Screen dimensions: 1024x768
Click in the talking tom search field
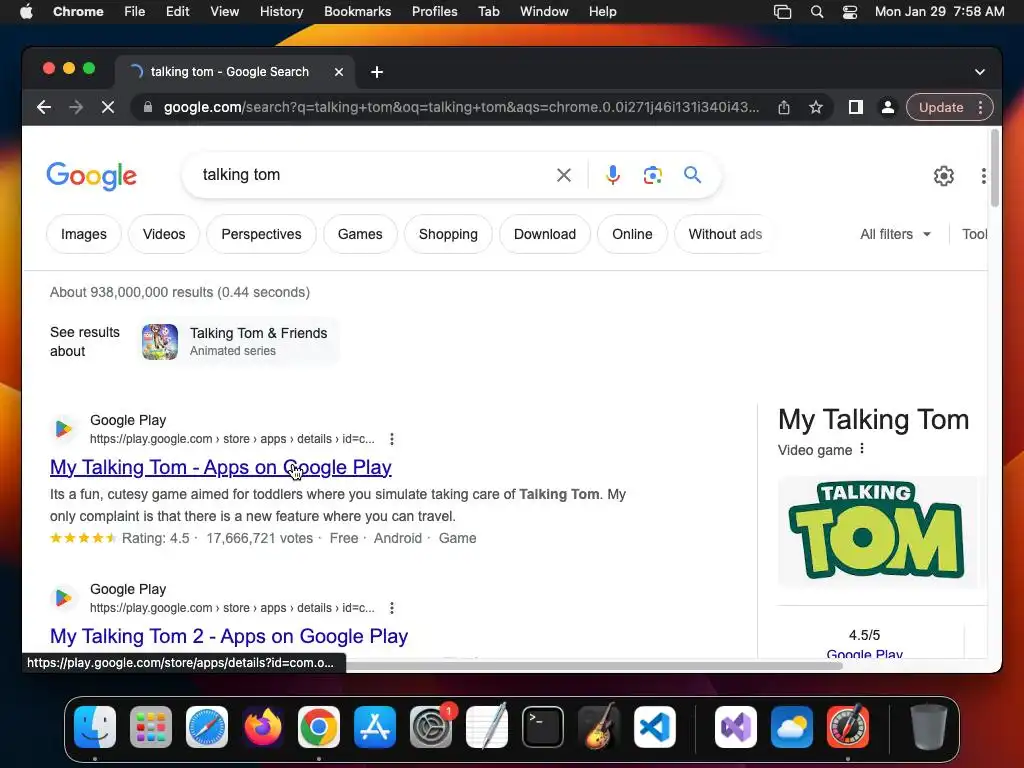[372, 175]
